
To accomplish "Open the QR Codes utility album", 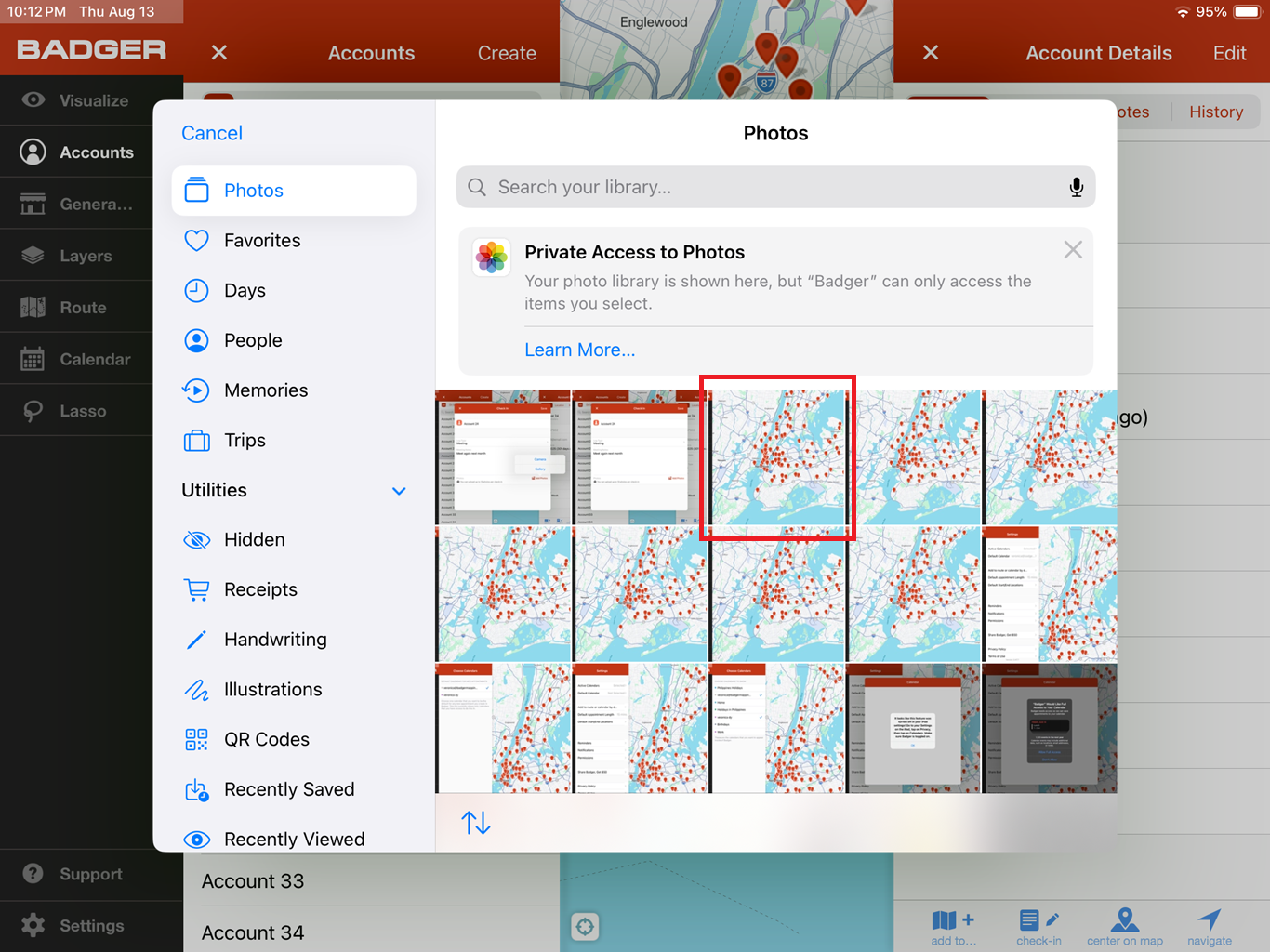I will click(x=294, y=739).
